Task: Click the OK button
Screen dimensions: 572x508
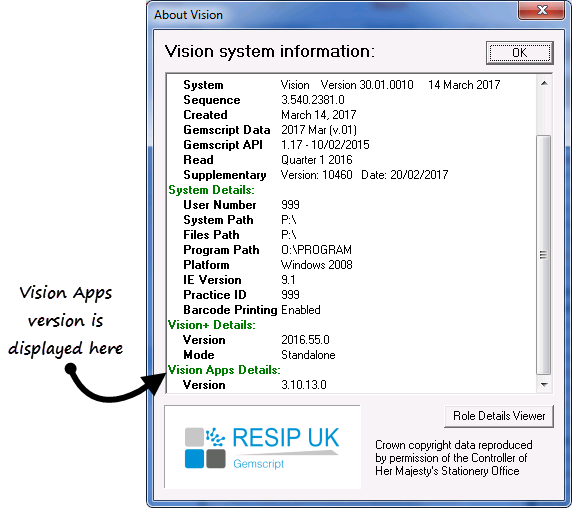Action: coord(519,53)
